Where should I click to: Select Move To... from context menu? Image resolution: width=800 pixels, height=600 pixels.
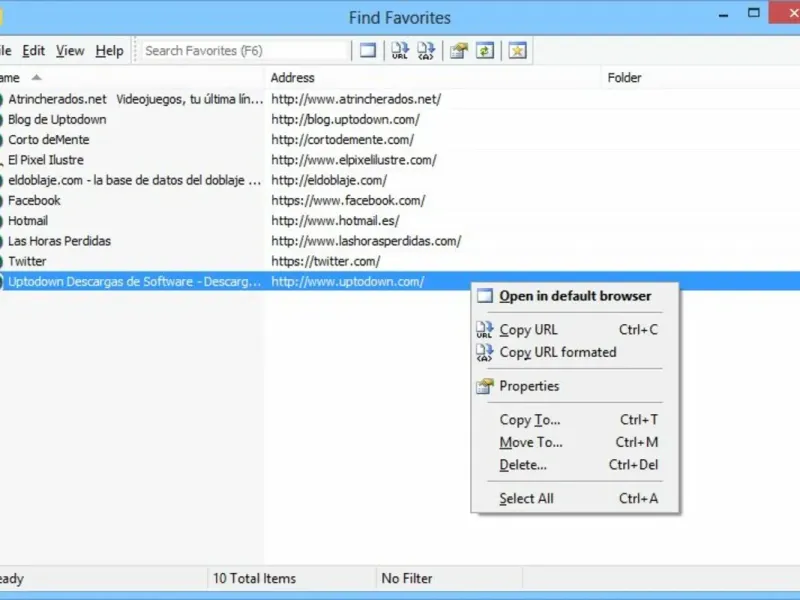(575, 442)
